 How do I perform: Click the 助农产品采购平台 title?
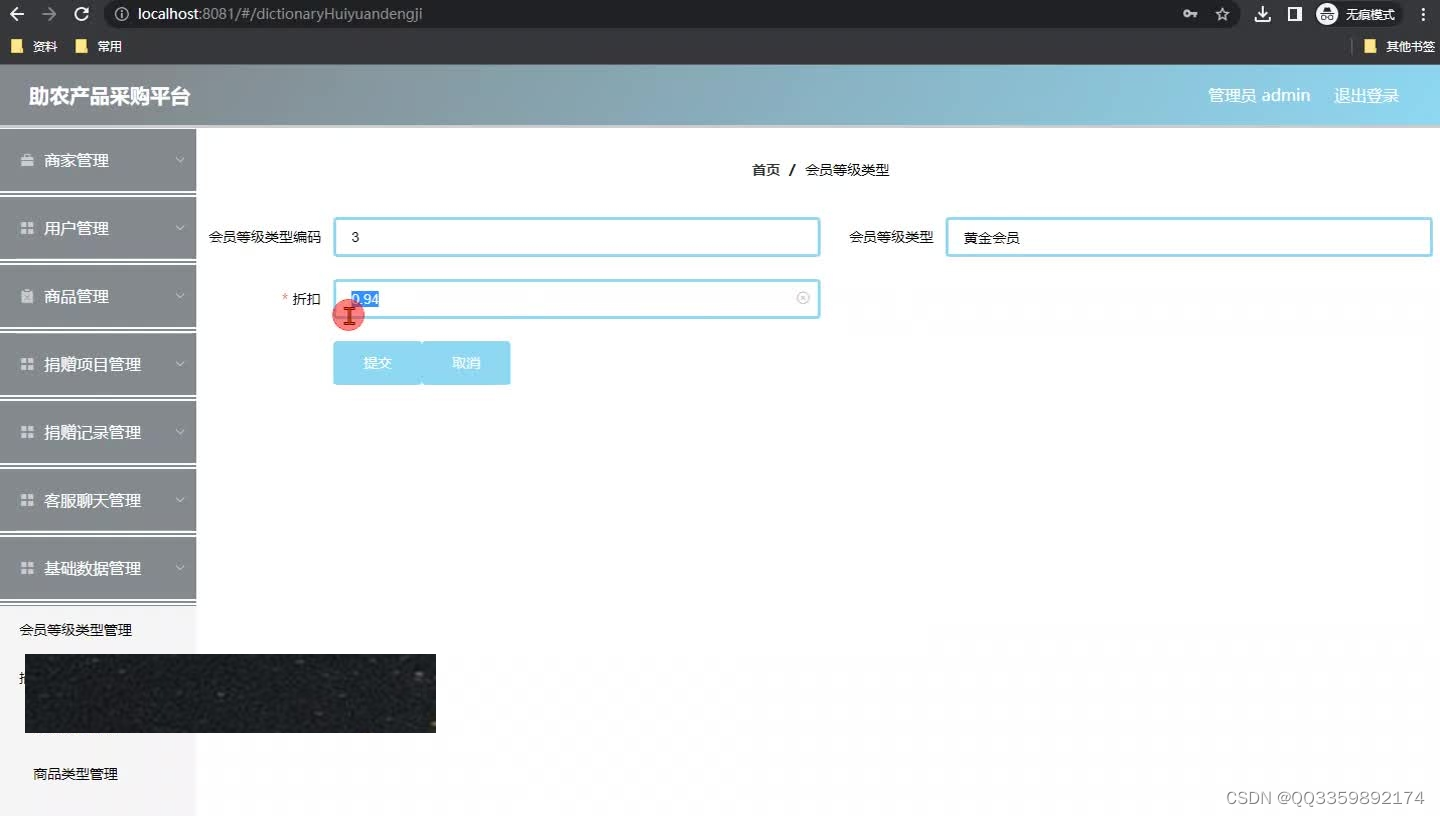coord(109,96)
